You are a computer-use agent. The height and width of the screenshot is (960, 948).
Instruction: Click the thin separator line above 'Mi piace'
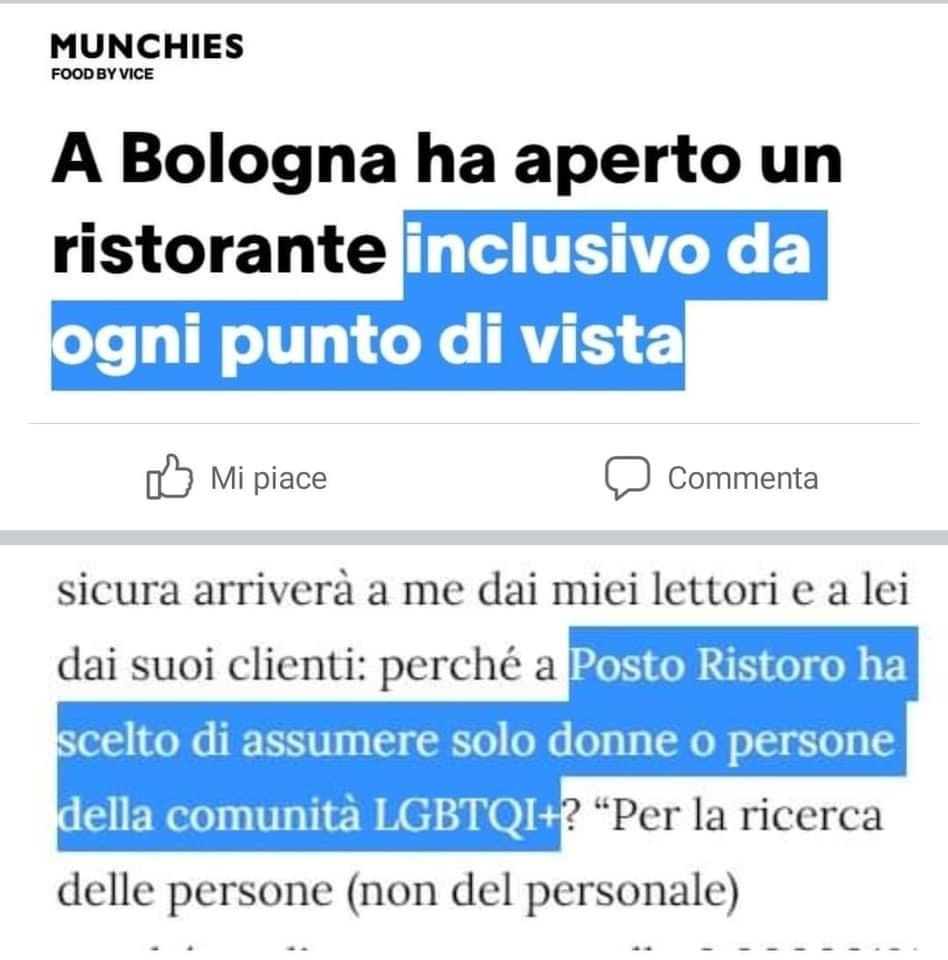click(x=474, y=423)
